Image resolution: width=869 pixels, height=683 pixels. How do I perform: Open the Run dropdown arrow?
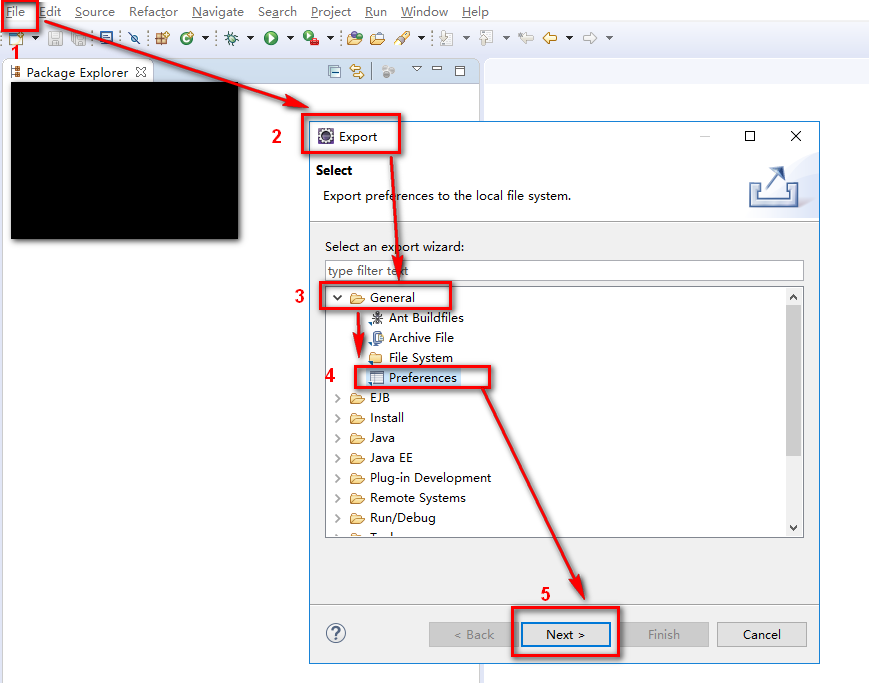tap(290, 38)
